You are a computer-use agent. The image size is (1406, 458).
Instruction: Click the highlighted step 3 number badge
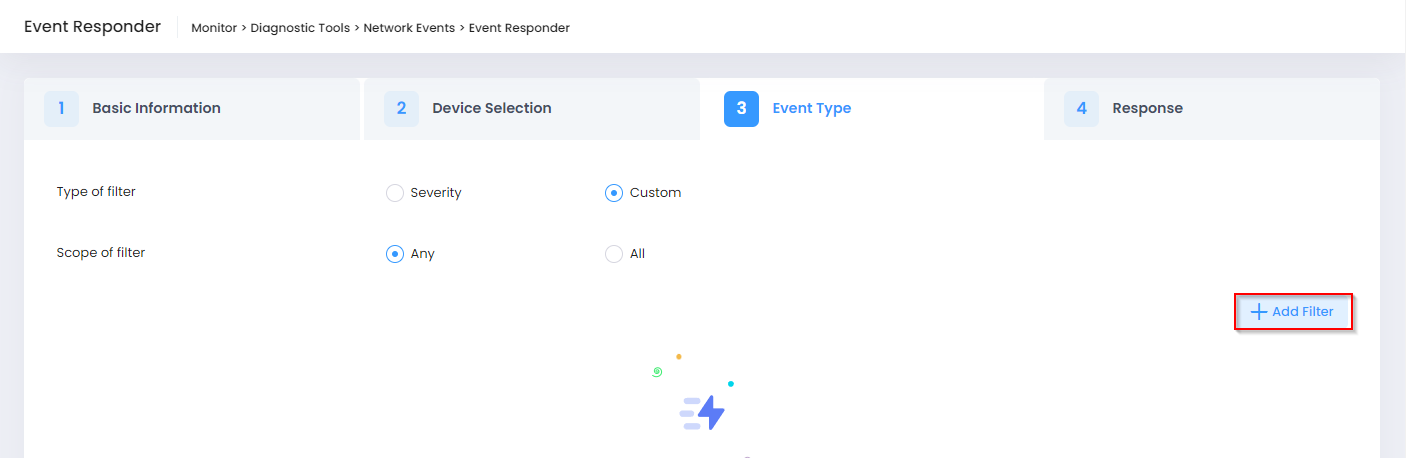tap(741, 108)
